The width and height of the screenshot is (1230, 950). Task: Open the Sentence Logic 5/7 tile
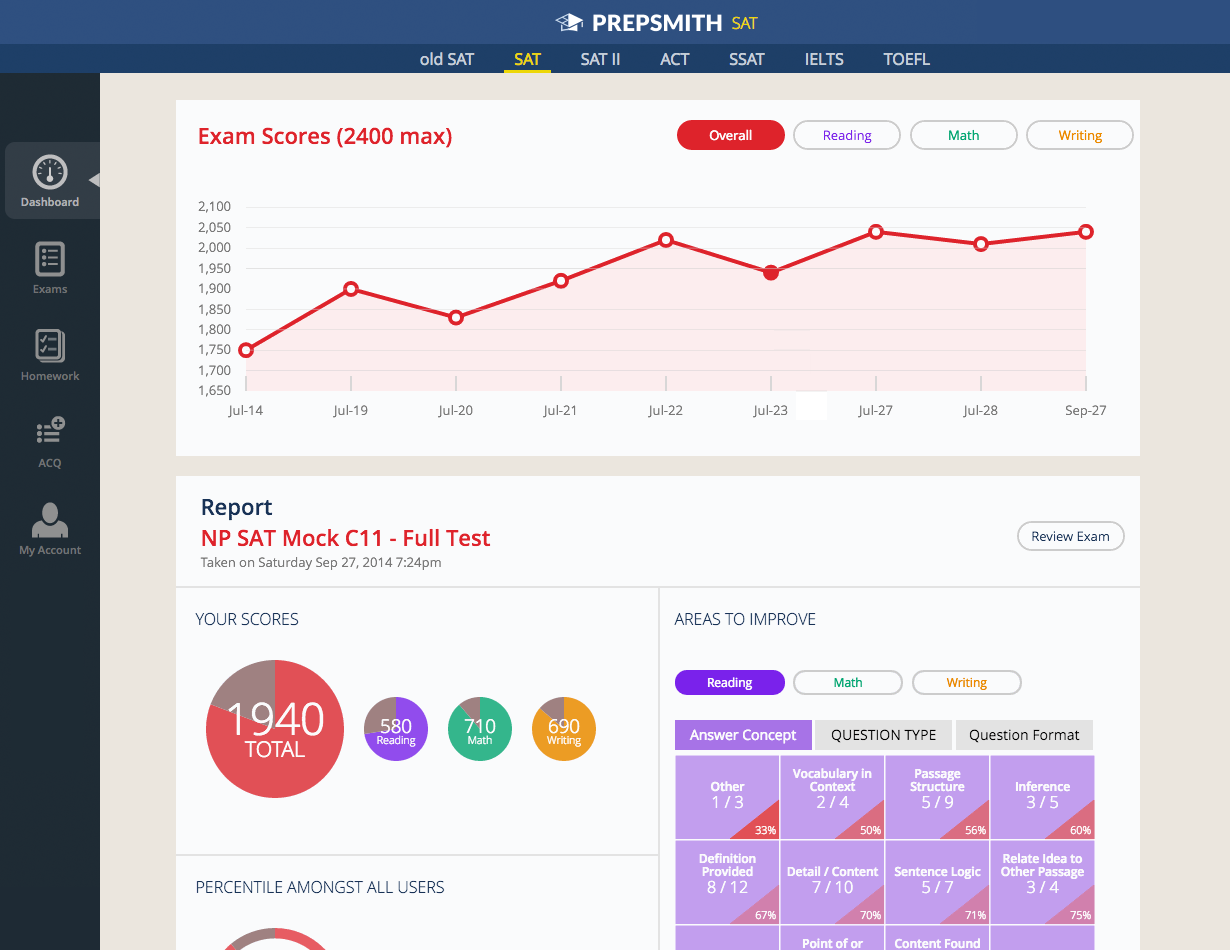click(x=937, y=882)
